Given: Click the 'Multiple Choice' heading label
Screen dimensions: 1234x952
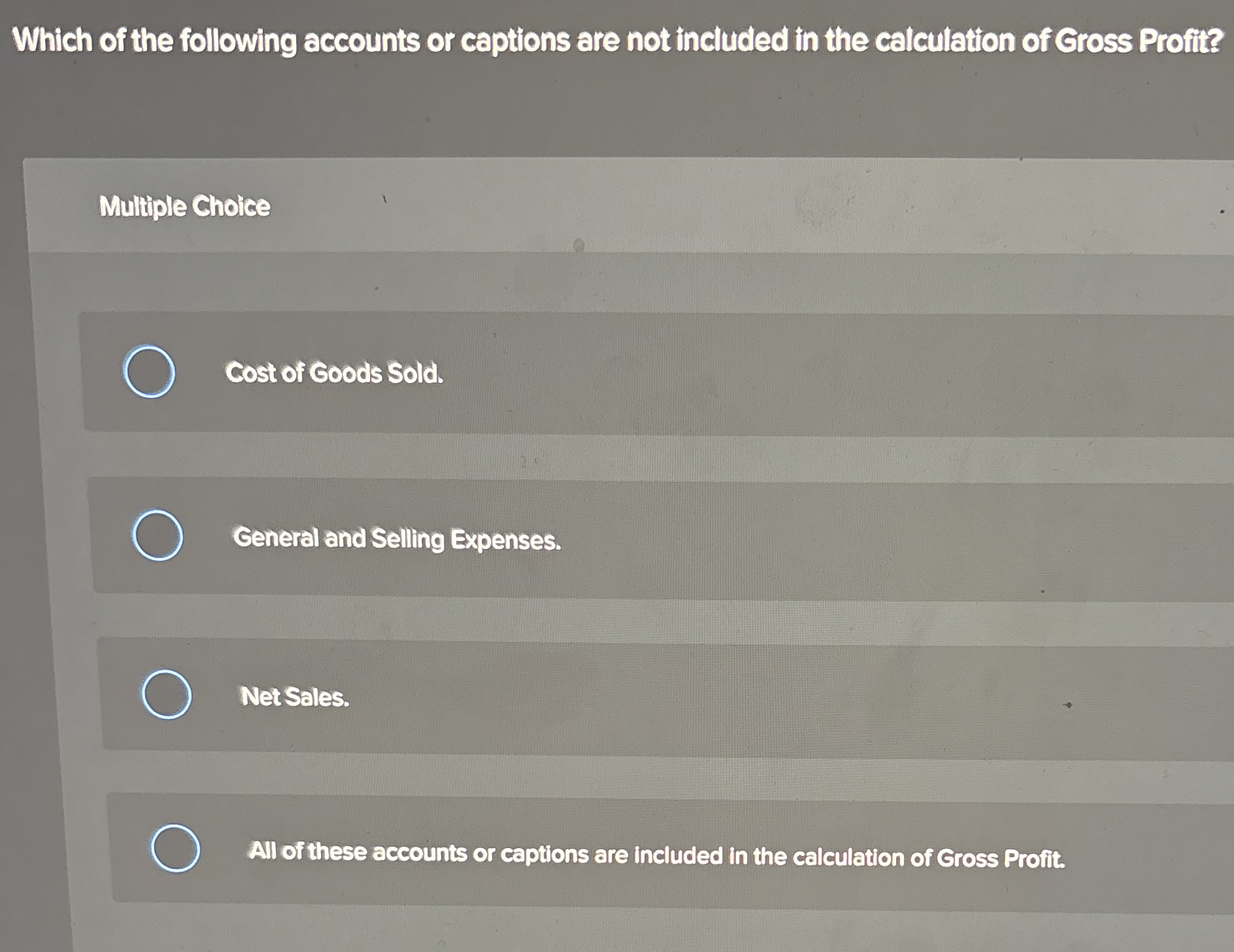Looking at the screenshot, I should pyautogui.click(x=184, y=206).
